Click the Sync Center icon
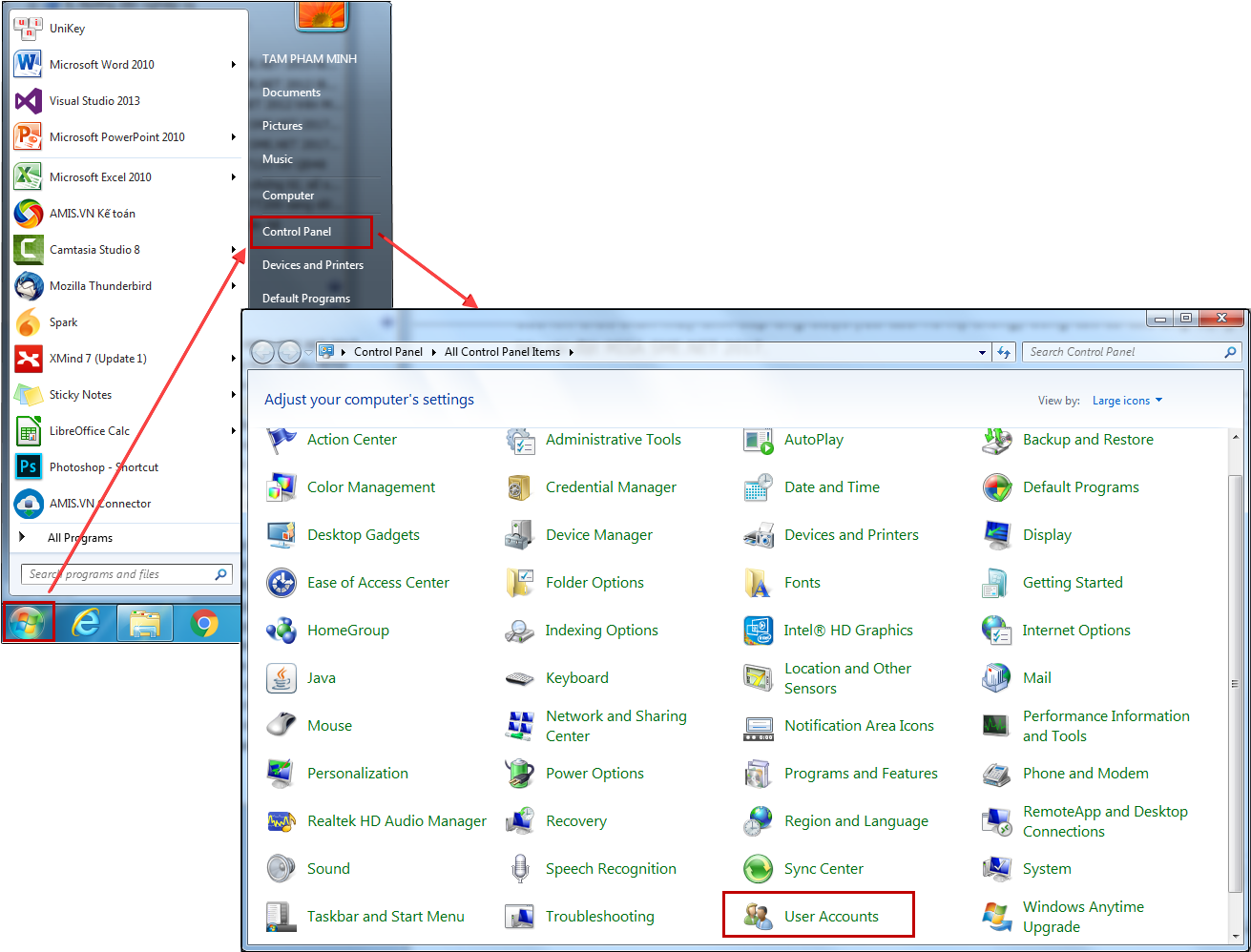1251x952 pixels. (x=758, y=869)
